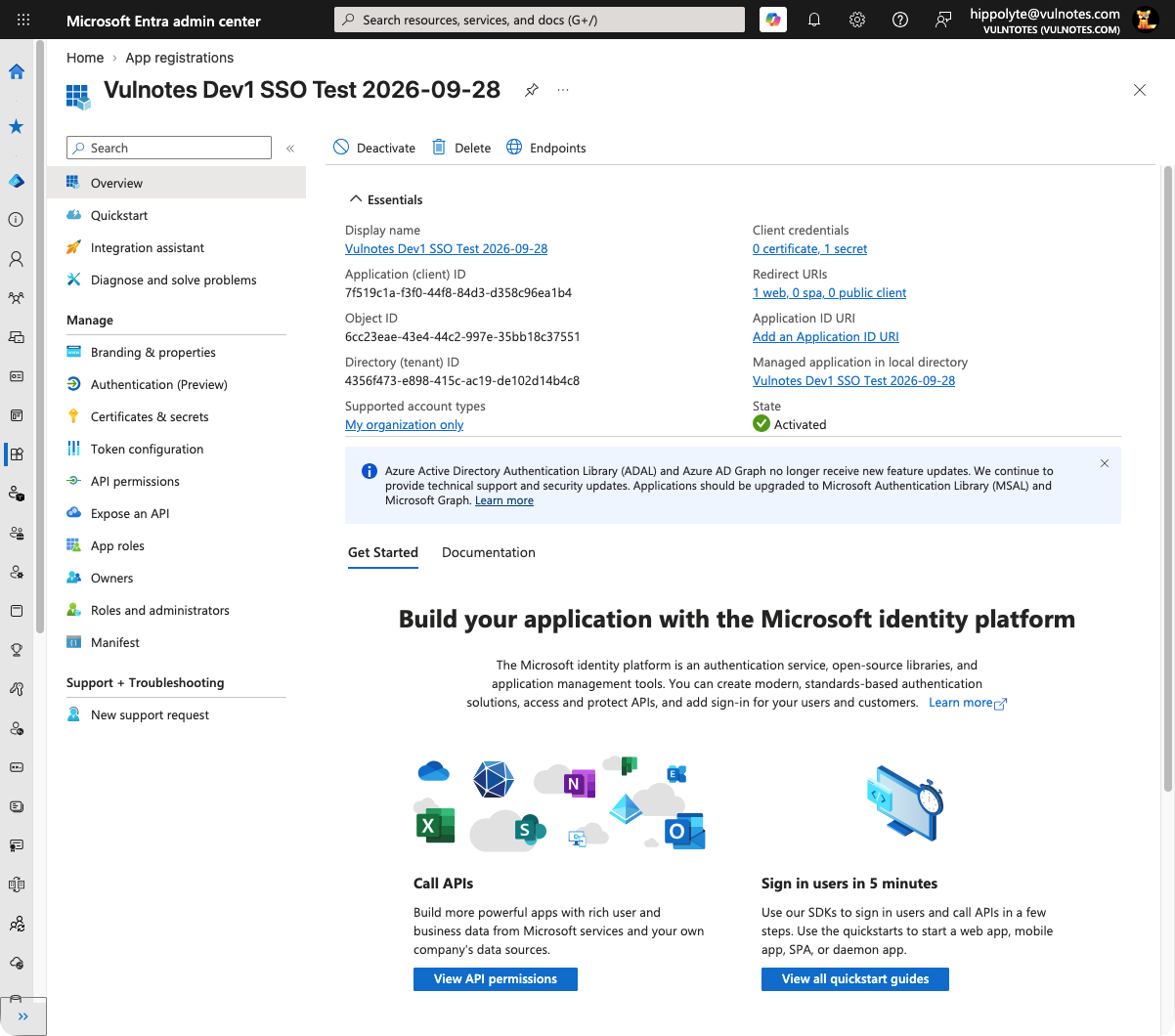Image resolution: width=1175 pixels, height=1036 pixels.
Task: Focus the top global search bar
Action: pyautogui.click(x=540, y=20)
